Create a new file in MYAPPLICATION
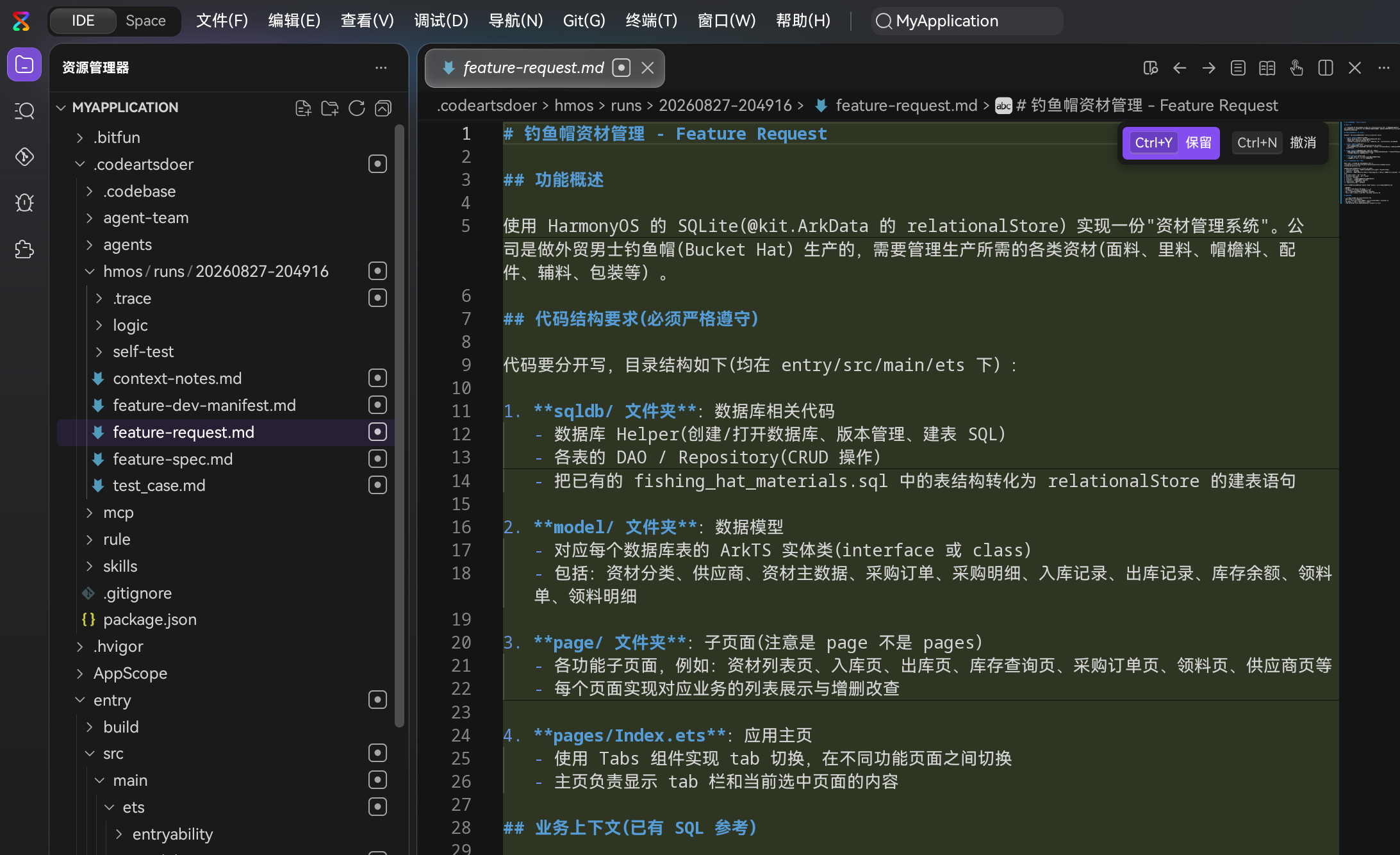The width and height of the screenshot is (1400, 855). point(303,108)
